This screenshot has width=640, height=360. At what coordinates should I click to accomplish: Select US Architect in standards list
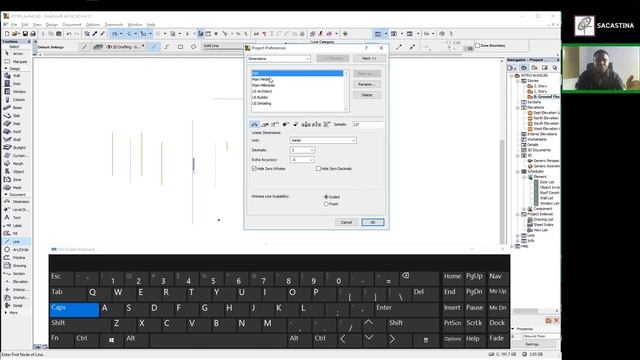point(262,91)
